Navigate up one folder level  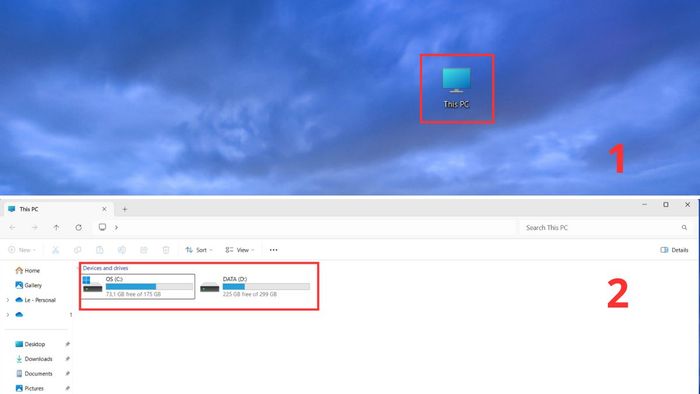pyautogui.click(x=56, y=228)
